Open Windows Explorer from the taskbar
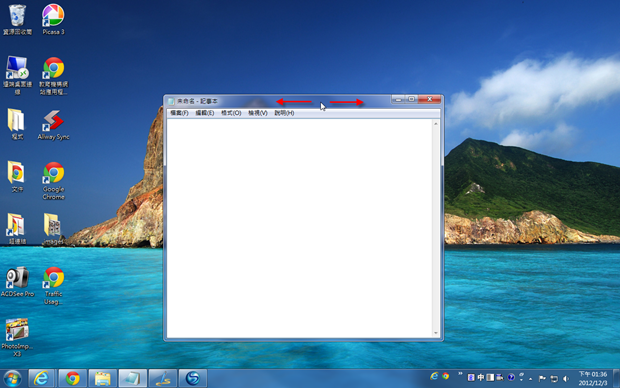This screenshot has height=388, width=620. pos(102,379)
